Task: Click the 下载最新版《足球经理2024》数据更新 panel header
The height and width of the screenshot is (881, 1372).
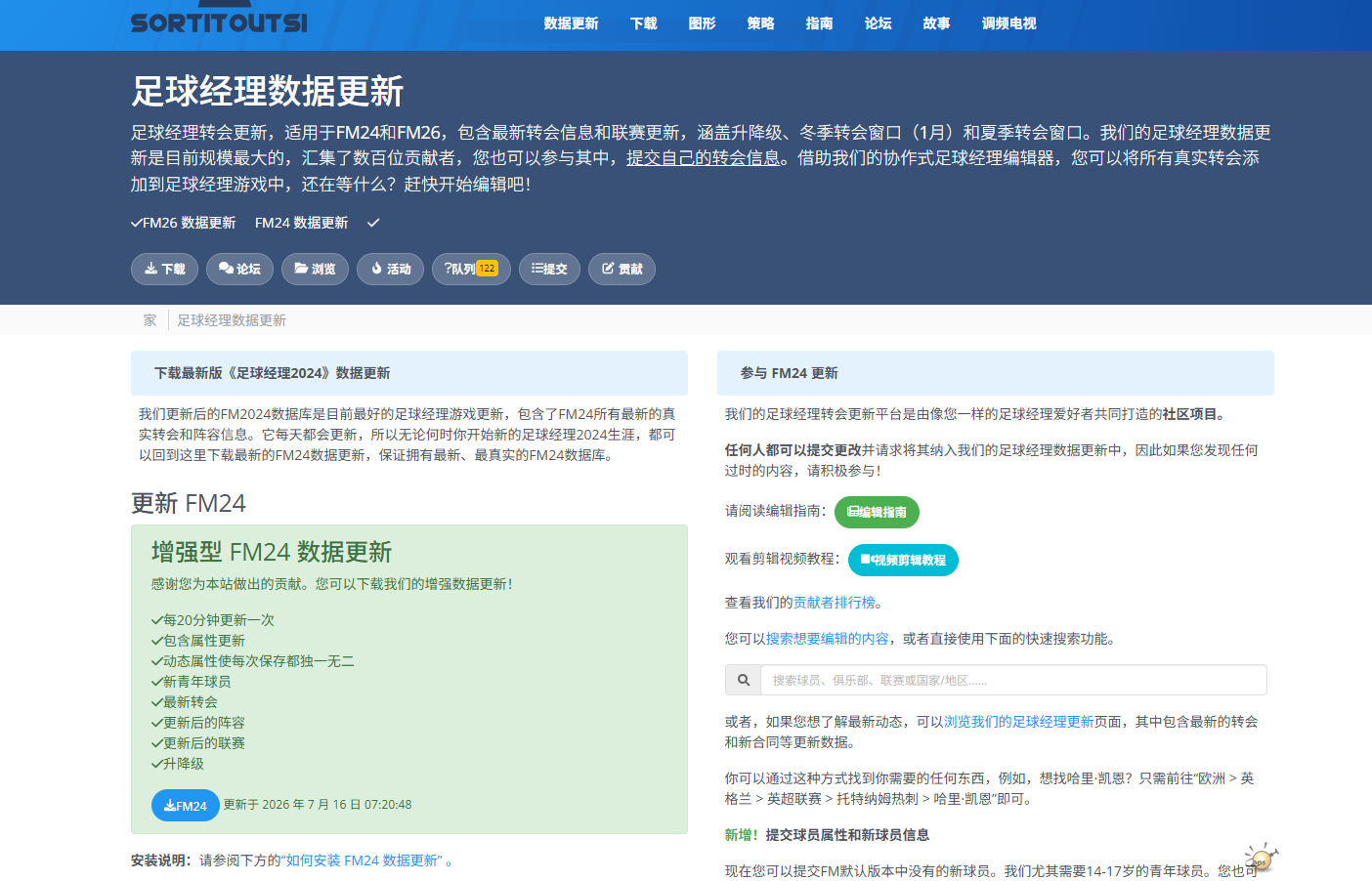Action: point(409,373)
